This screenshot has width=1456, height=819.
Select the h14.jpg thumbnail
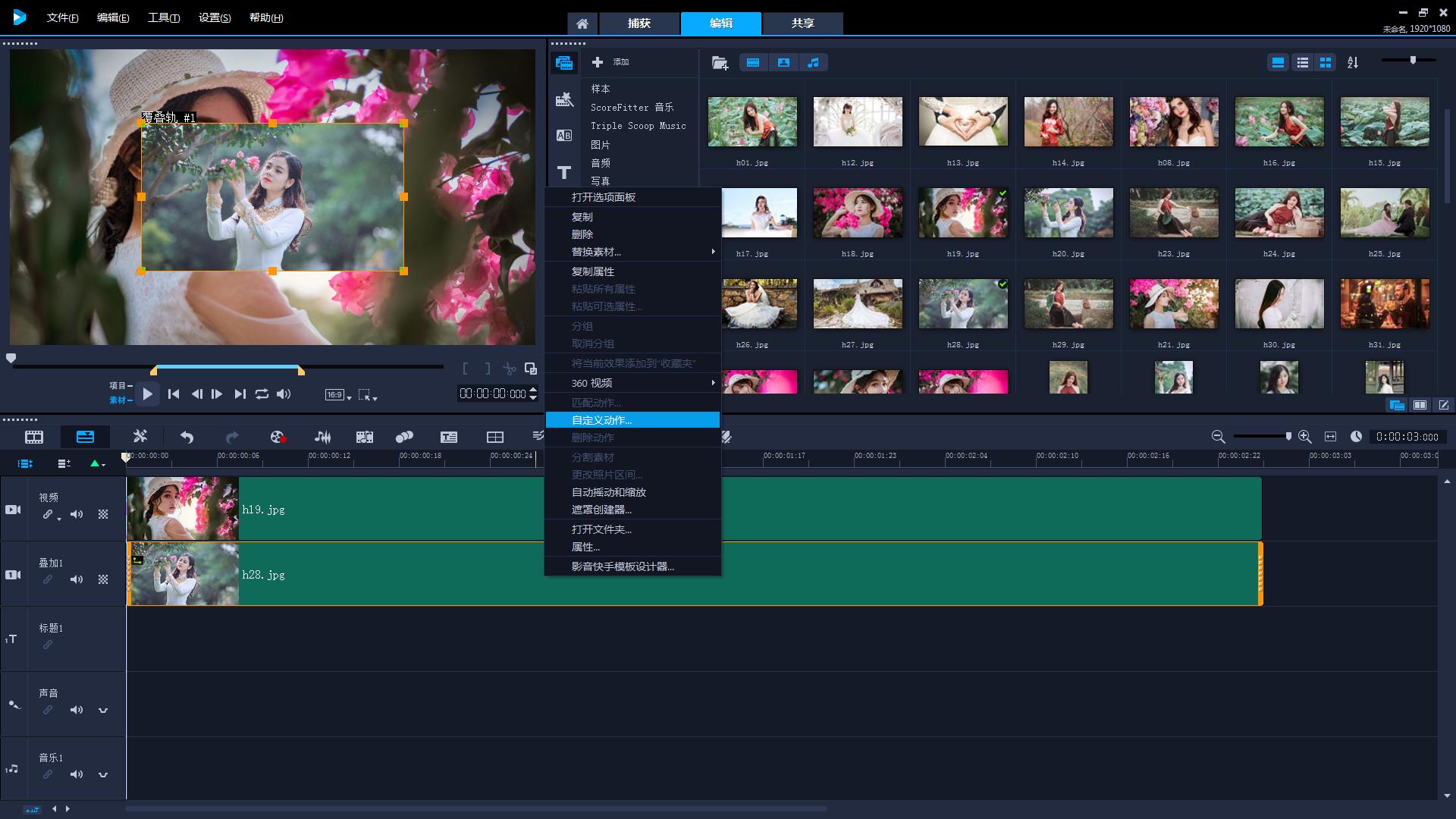[1068, 121]
